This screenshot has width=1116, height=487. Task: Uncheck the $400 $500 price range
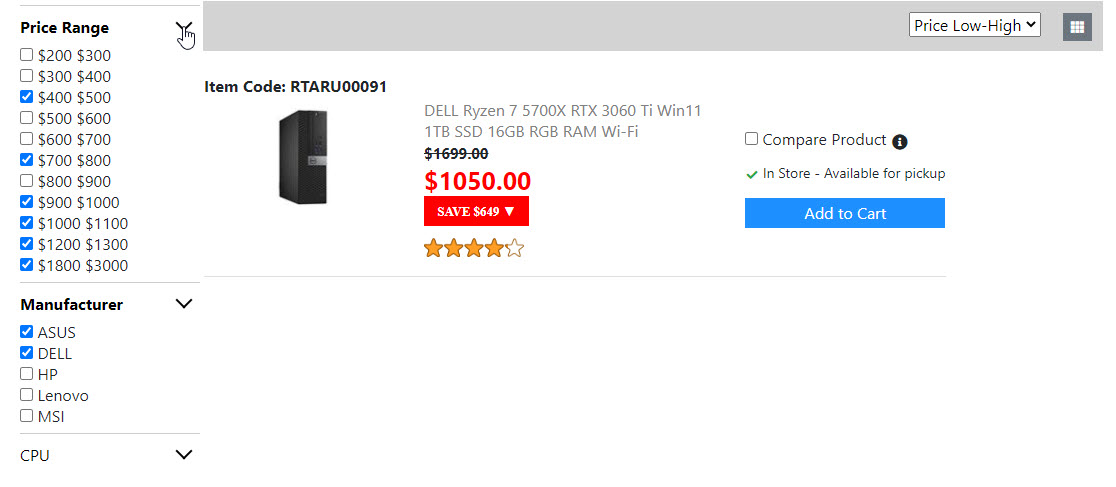click(x=27, y=97)
